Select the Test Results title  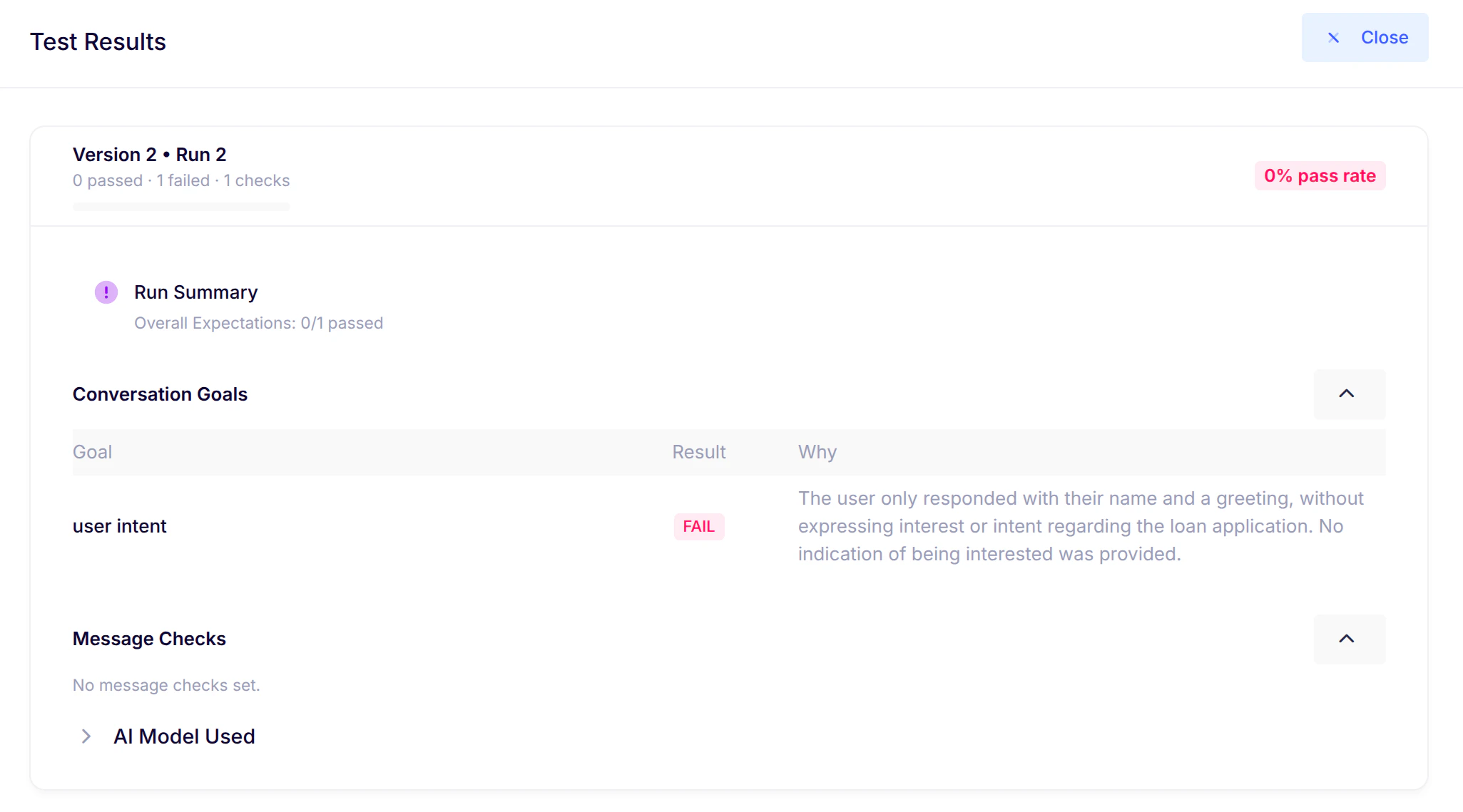tap(98, 41)
